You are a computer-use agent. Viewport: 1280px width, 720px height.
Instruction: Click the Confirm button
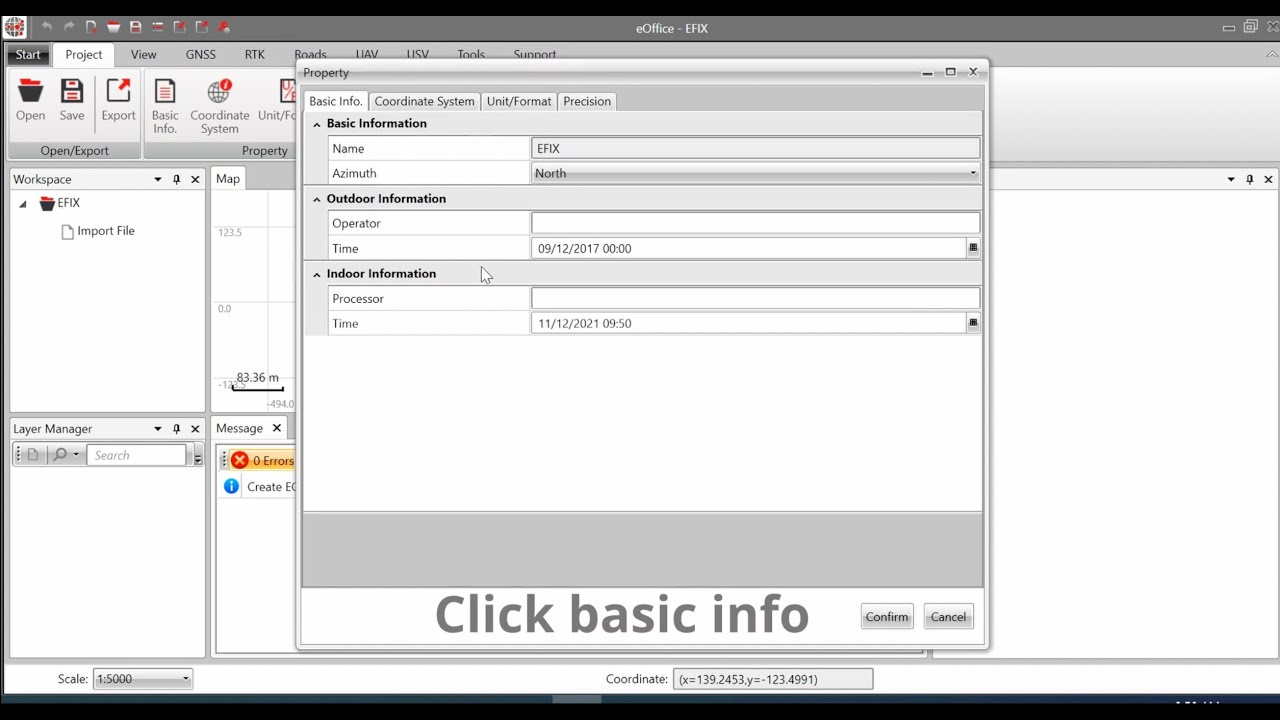[x=887, y=617]
